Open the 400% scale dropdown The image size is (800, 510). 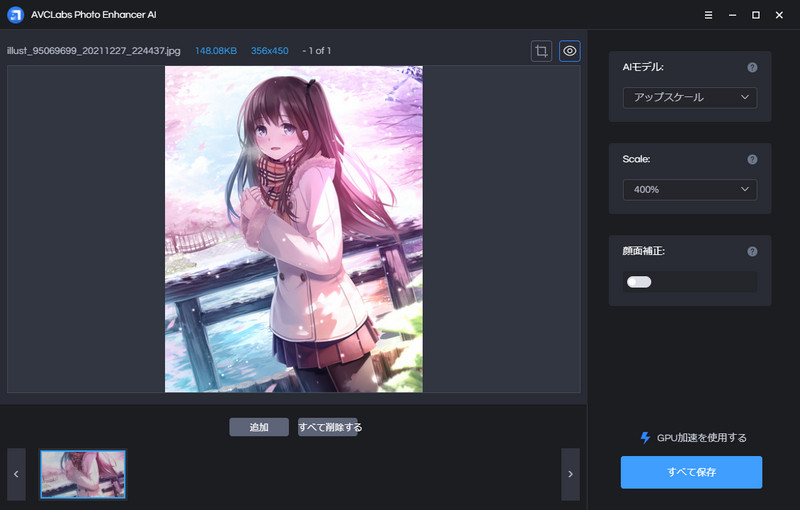(690, 190)
